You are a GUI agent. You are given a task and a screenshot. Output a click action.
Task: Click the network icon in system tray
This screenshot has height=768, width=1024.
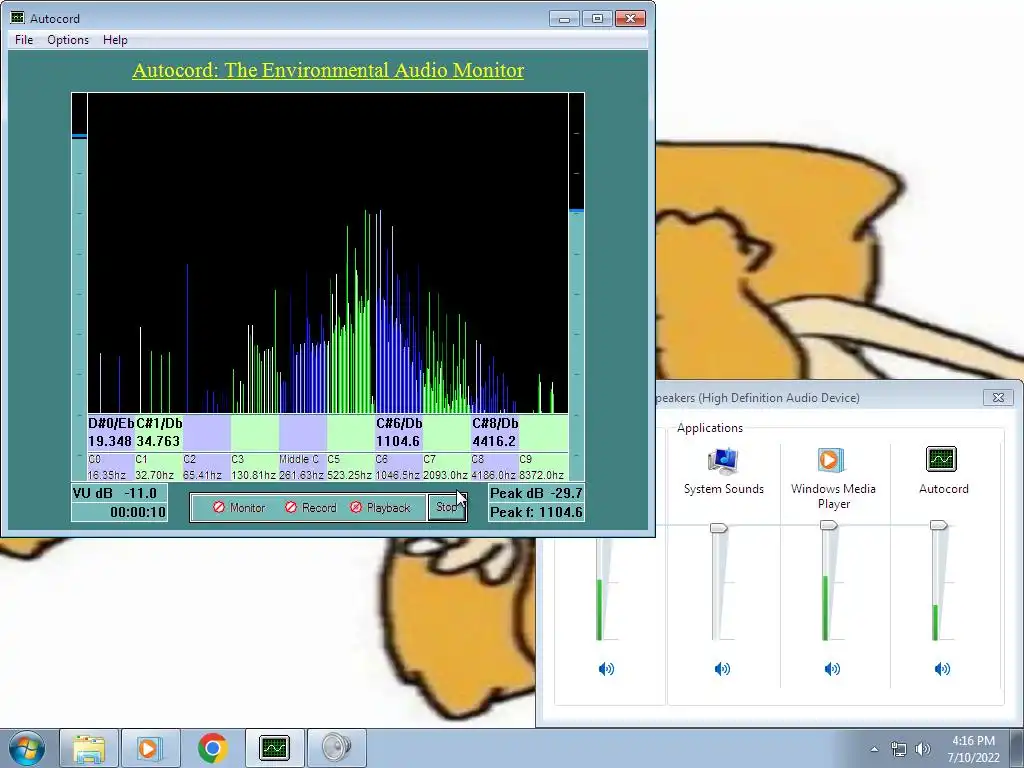click(x=899, y=749)
